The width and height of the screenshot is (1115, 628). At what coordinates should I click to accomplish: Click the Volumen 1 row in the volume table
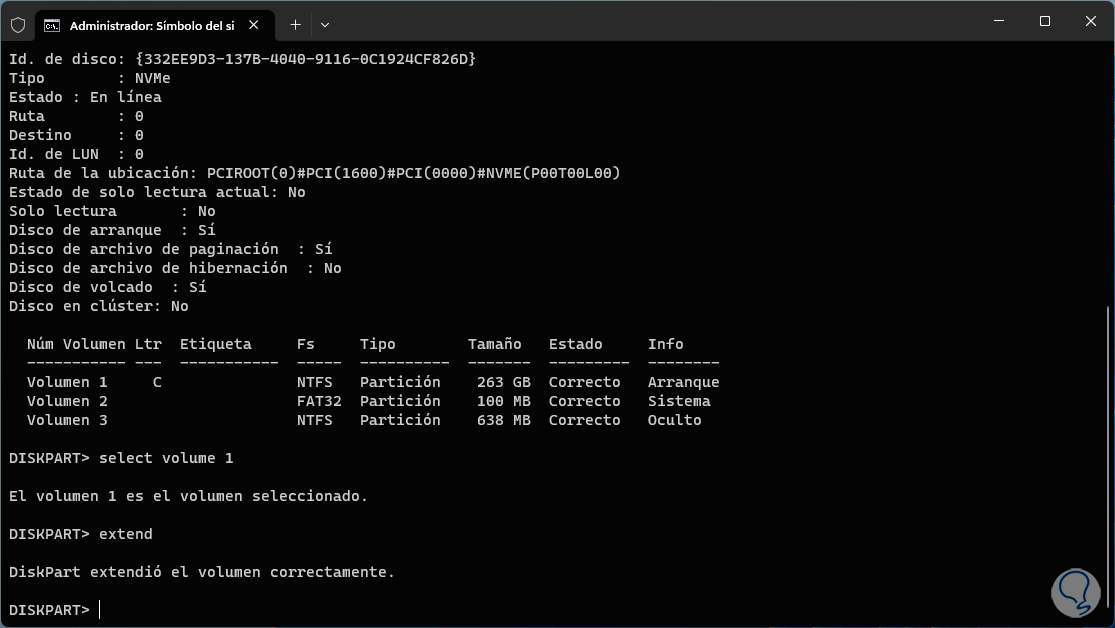tap(372, 382)
